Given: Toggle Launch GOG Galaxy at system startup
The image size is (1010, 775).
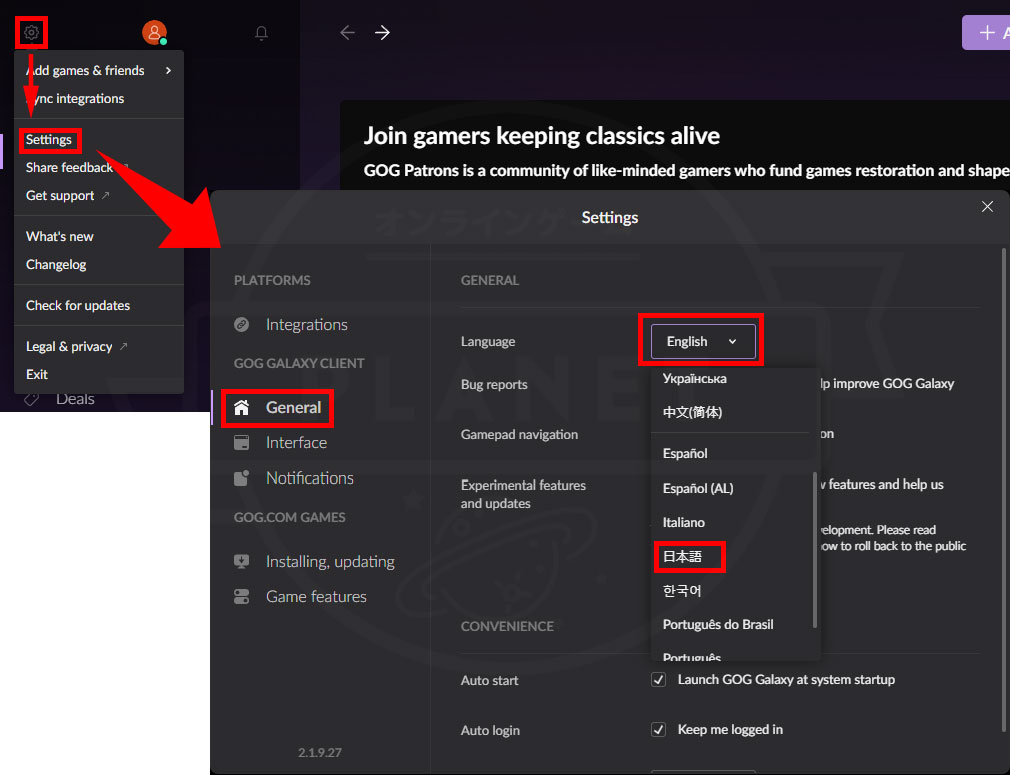Looking at the screenshot, I should click(x=658, y=680).
